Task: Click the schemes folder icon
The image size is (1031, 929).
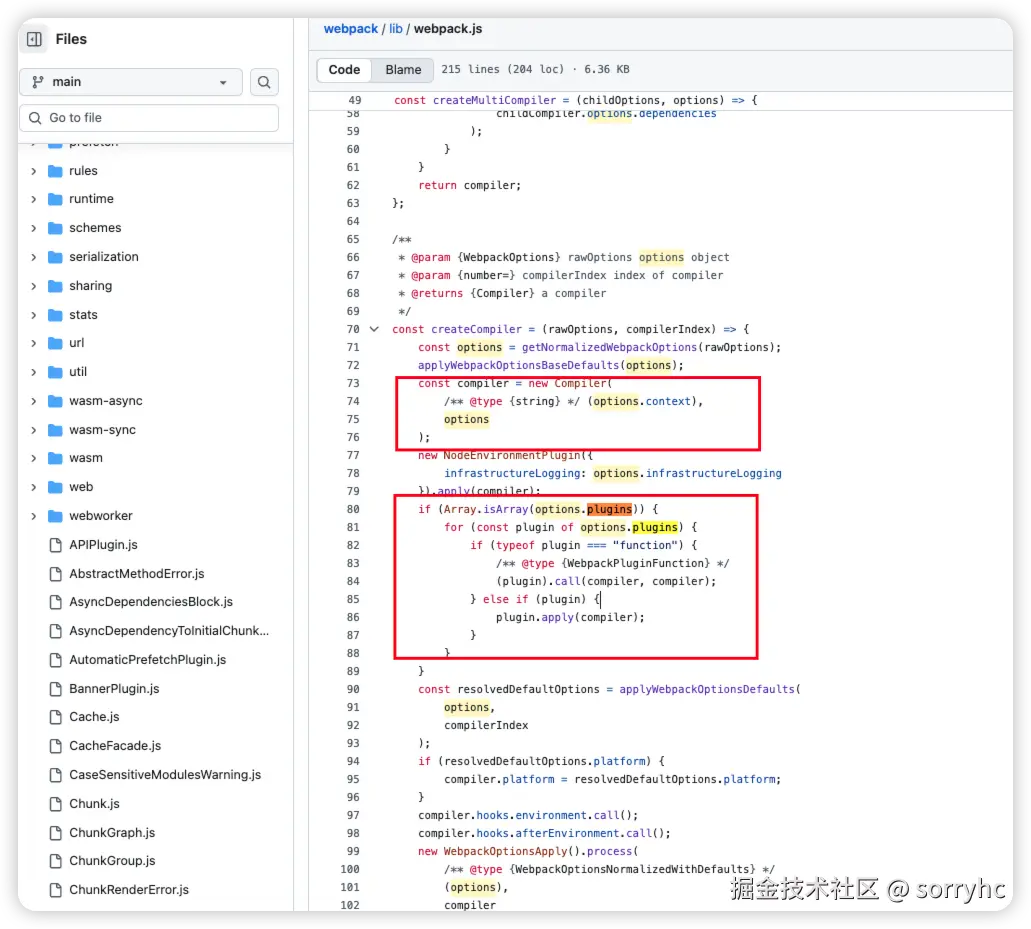Action: click(55, 228)
